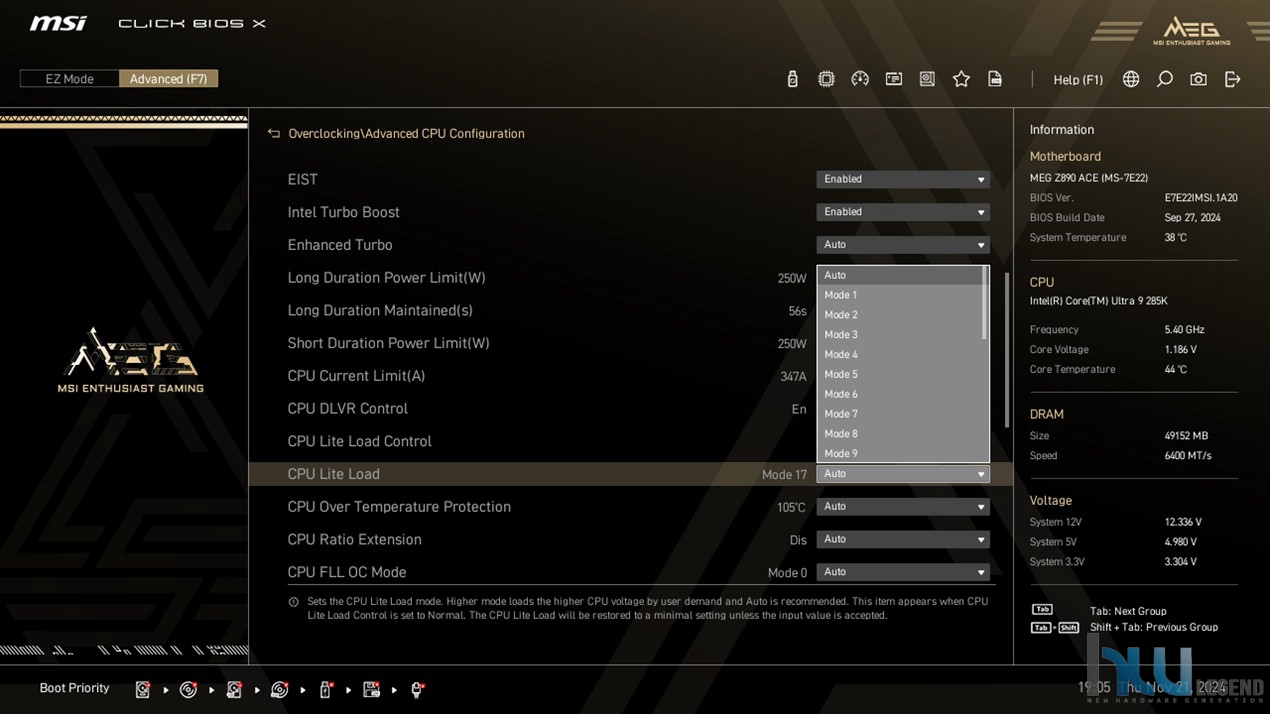Image resolution: width=1270 pixels, height=714 pixels.
Task: Switch to Advanced (F7) tab
Action: [x=168, y=79]
